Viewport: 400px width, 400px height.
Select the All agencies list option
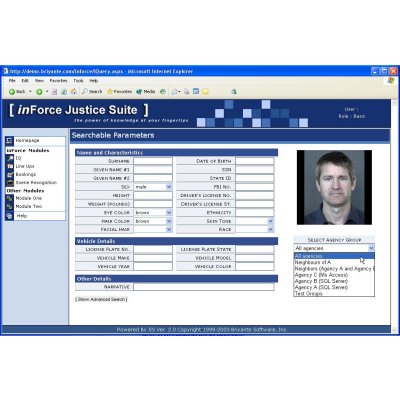coord(334,256)
